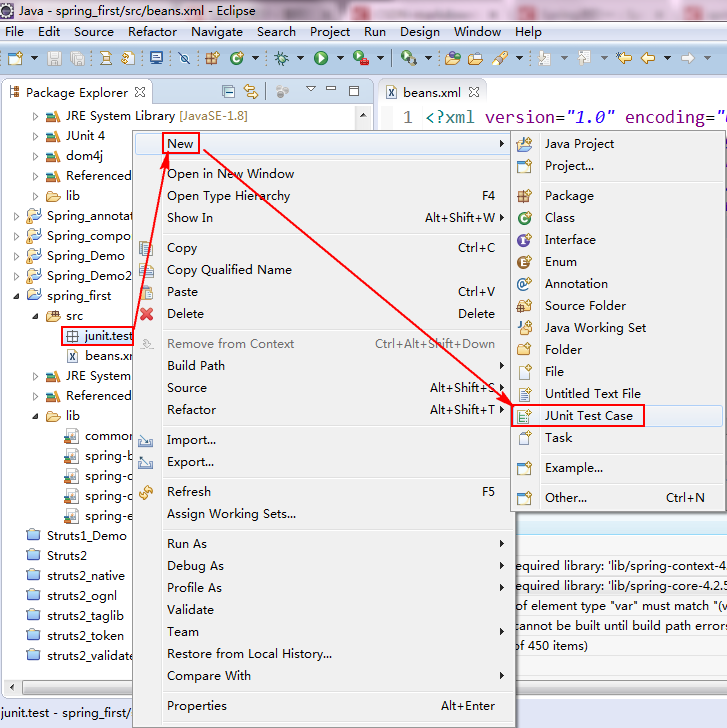Choose Java Project from New submenu
Screen dimensions: 727x728
(x=619, y=144)
